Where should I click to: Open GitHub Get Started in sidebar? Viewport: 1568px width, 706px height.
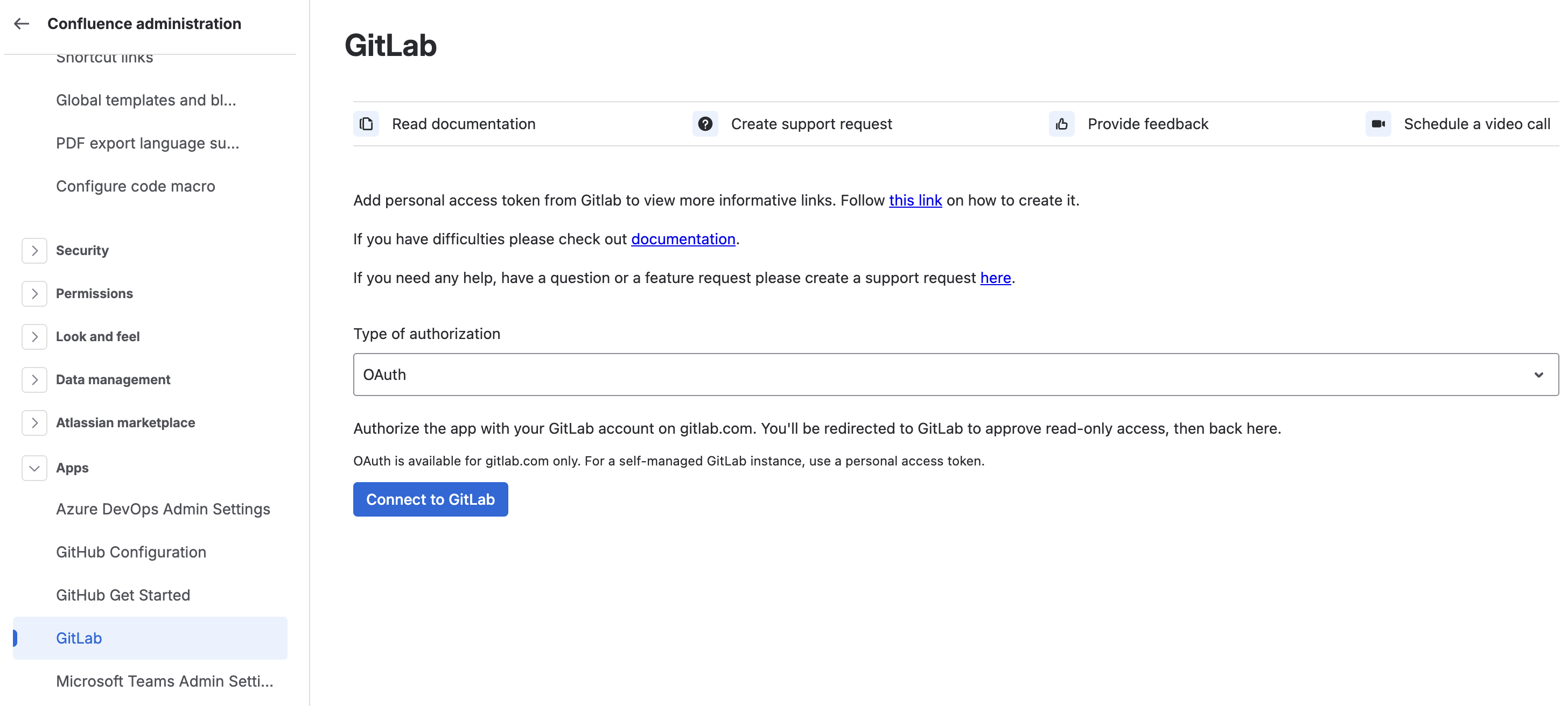(x=123, y=595)
